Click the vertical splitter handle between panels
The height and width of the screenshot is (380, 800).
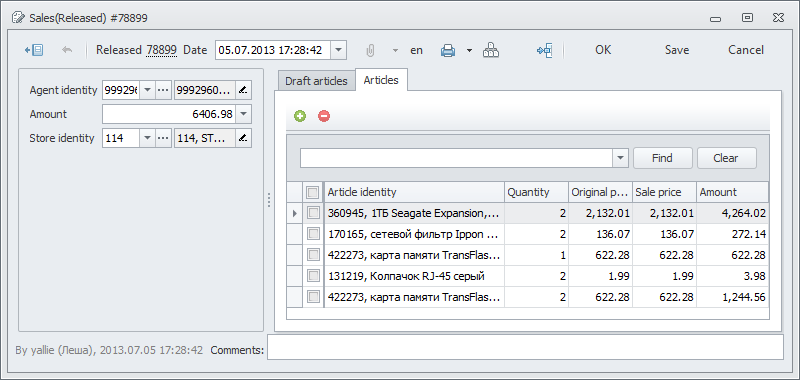(x=269, y=200)
